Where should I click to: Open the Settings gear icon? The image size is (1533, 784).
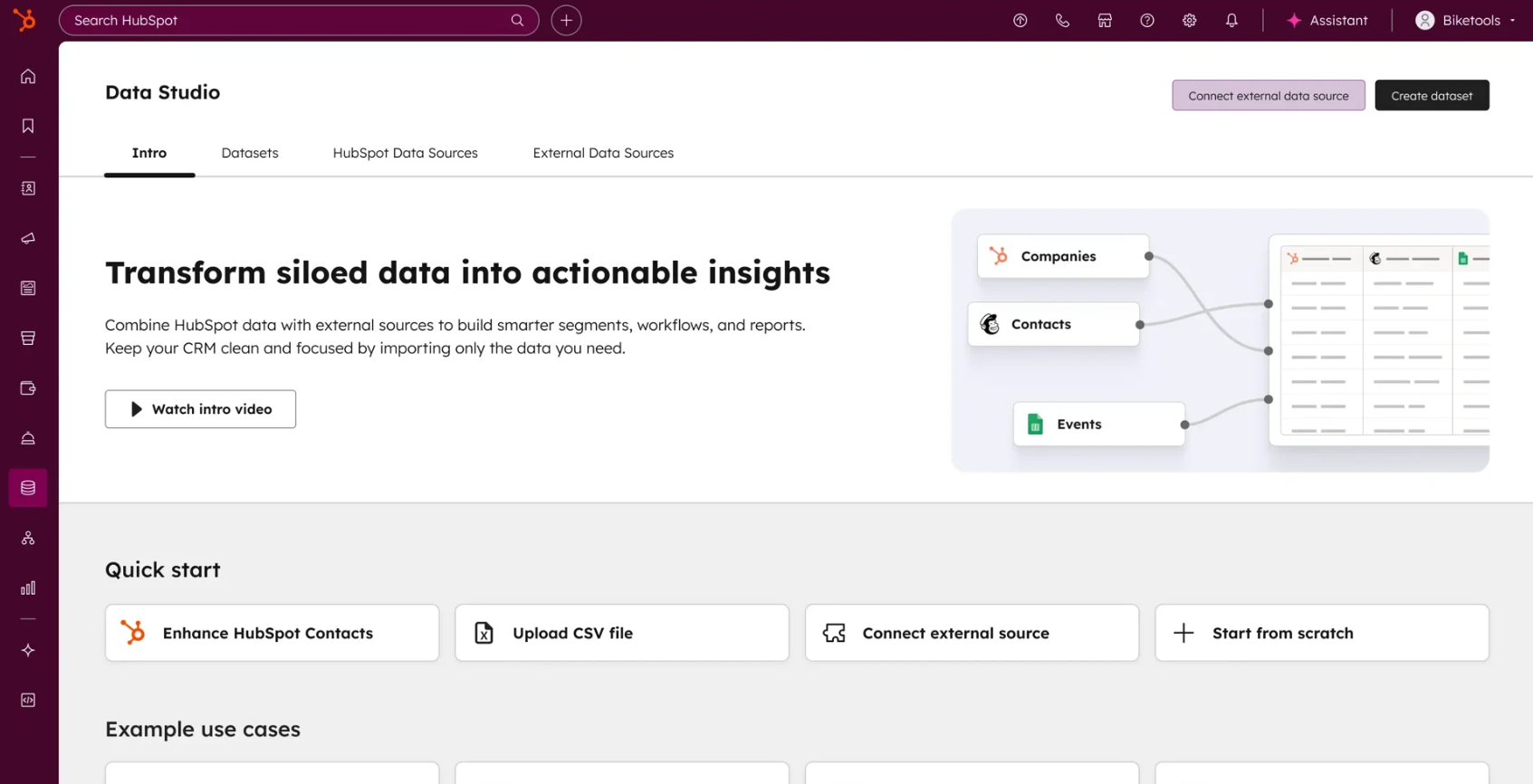1189,20
